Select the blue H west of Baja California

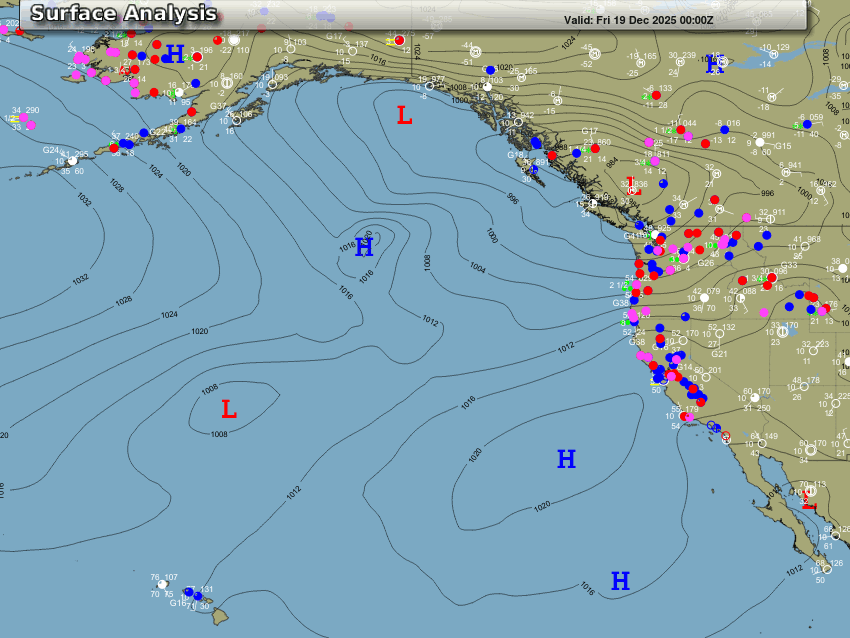click(x=566, y=459)
